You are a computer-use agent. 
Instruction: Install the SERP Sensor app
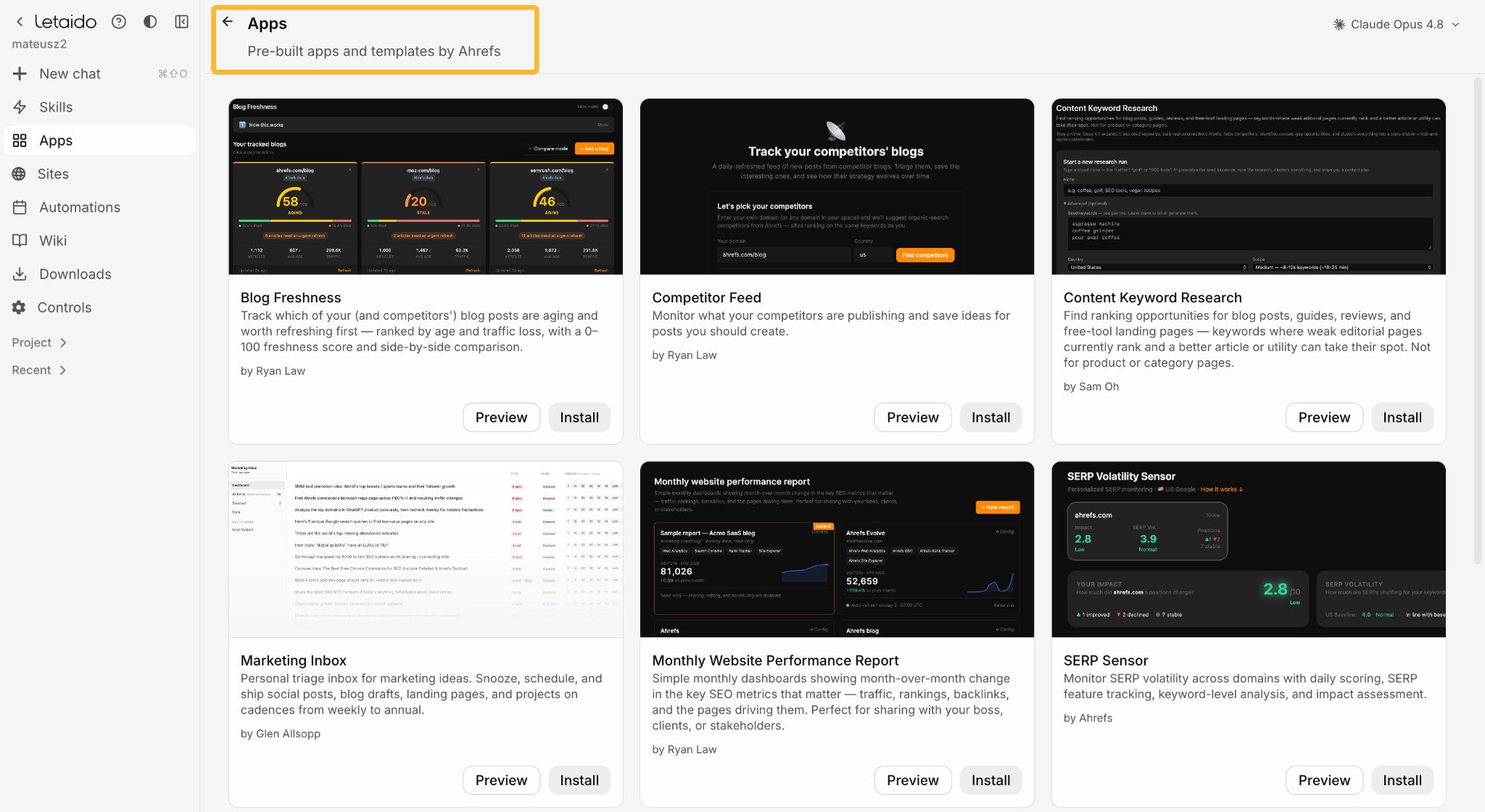(1402, 780)
